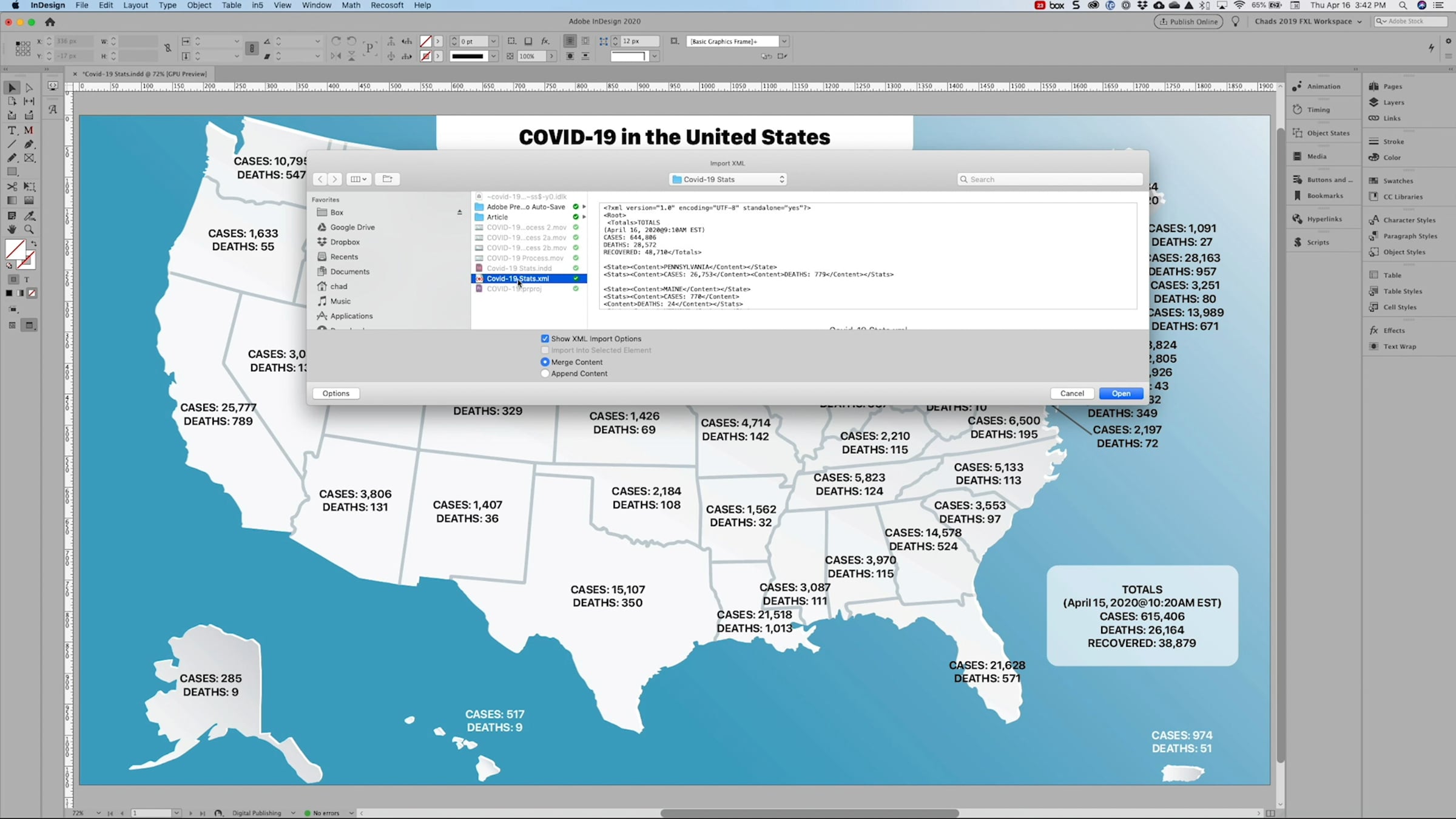Open the Hyperlinks panel
The width and height of the screenshot is (1456, 819).
pyautogui.click(x=1324, y=219)
